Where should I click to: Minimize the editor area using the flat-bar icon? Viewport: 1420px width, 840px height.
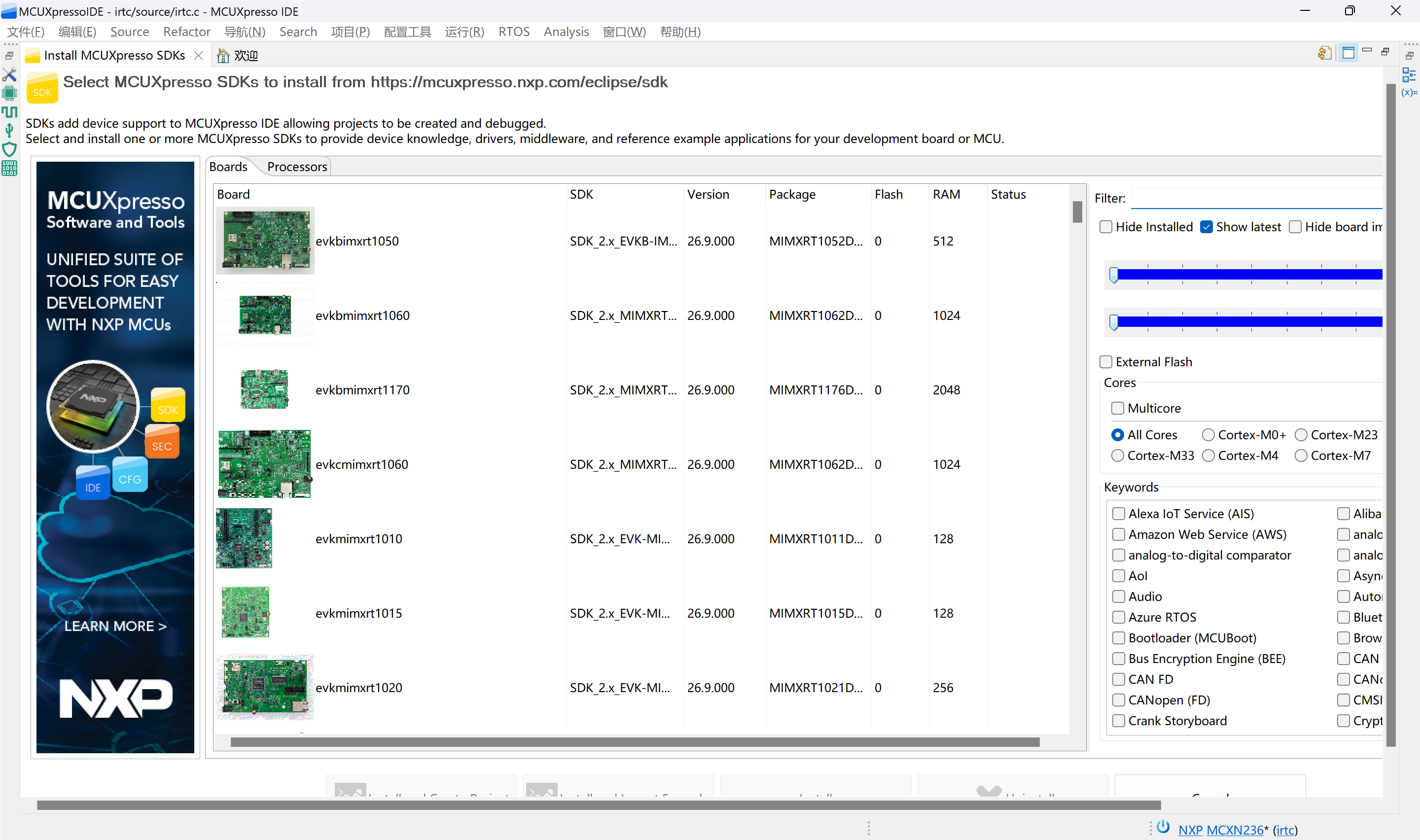(x=1367, y=51)
